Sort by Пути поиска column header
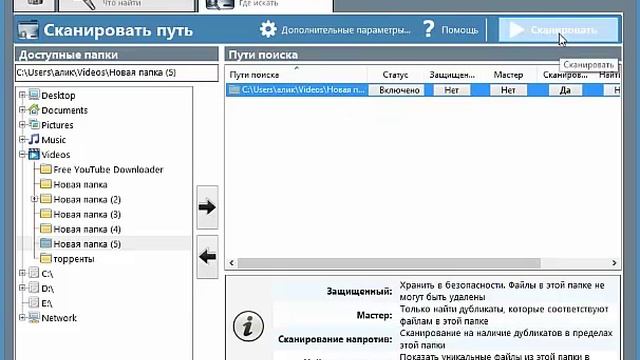Screen dimensions: 640x360 point(296,75)
